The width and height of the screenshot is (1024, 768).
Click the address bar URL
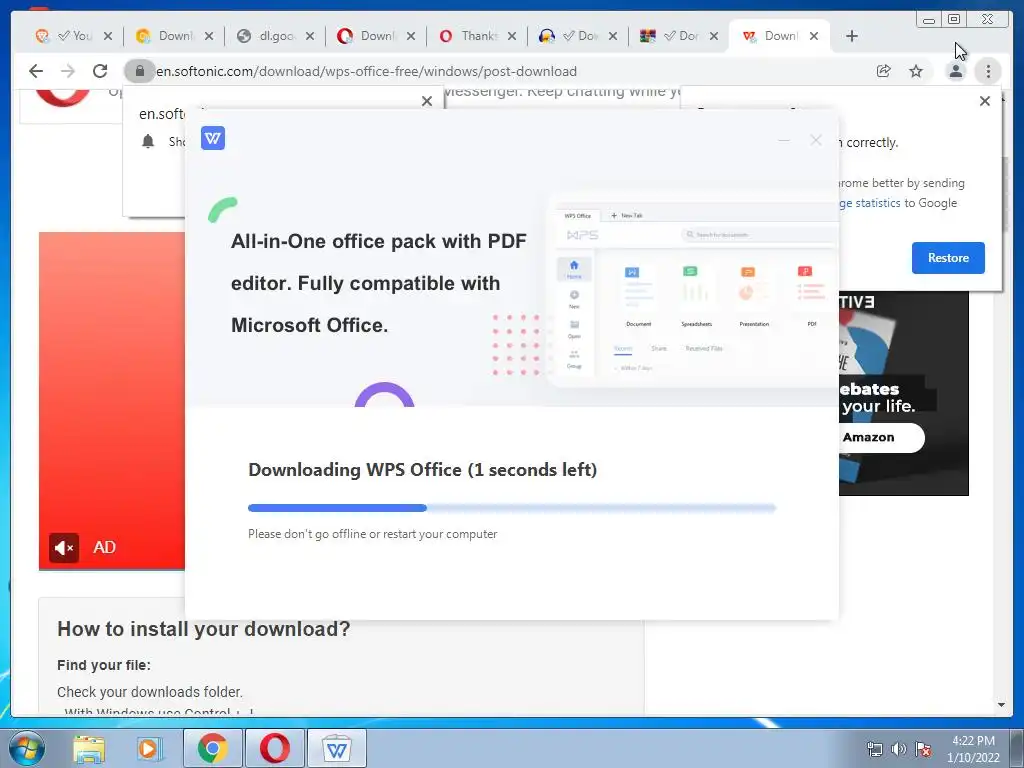pyautogui.click(x=366, y=71)
